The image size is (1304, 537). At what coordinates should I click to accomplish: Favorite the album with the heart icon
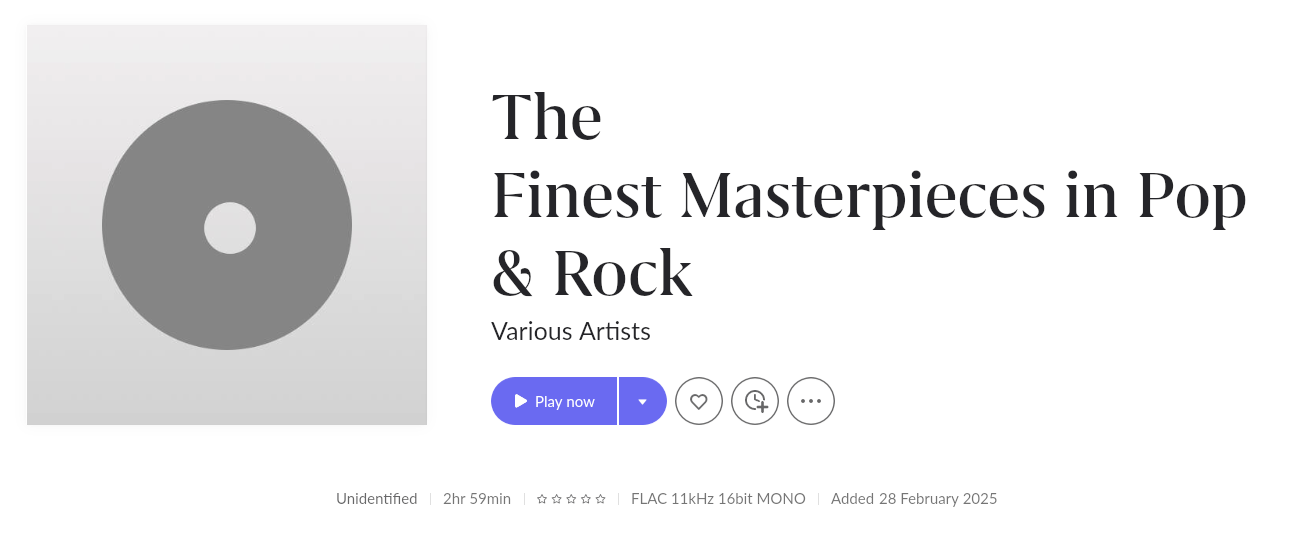(699, 401)
